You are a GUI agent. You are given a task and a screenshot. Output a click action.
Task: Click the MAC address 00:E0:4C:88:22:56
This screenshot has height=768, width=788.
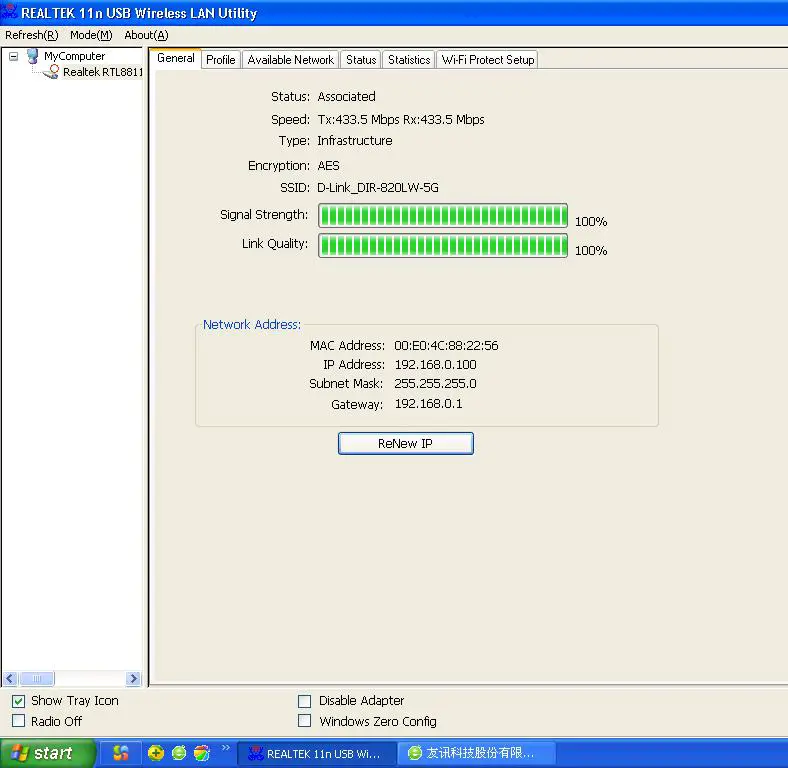tap(446, 345)
